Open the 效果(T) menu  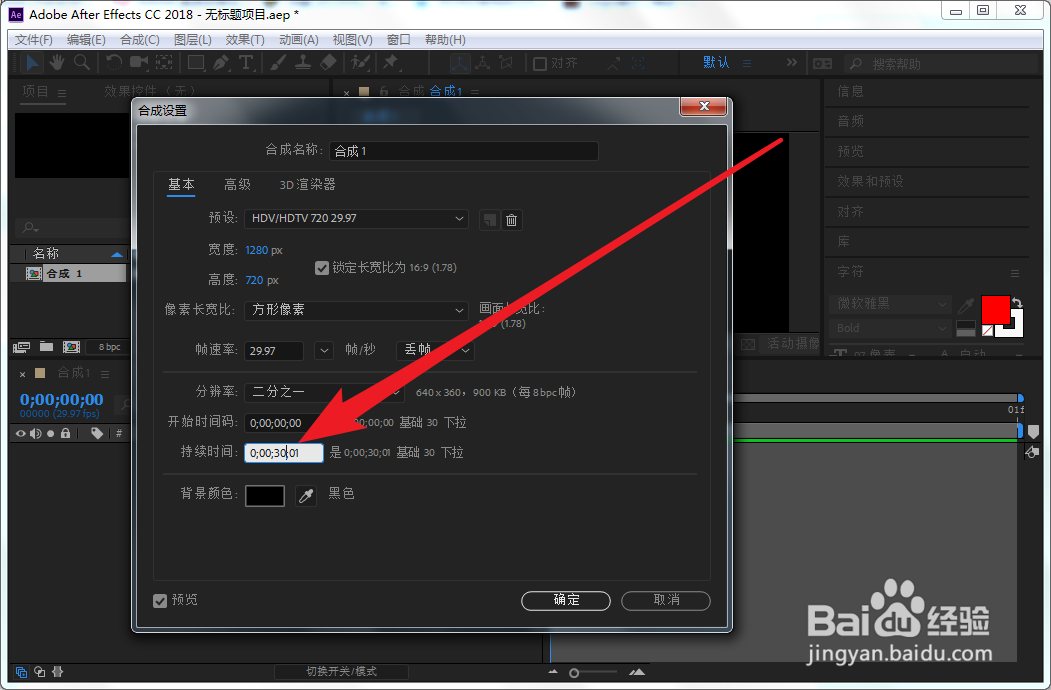tap(245, 39)
